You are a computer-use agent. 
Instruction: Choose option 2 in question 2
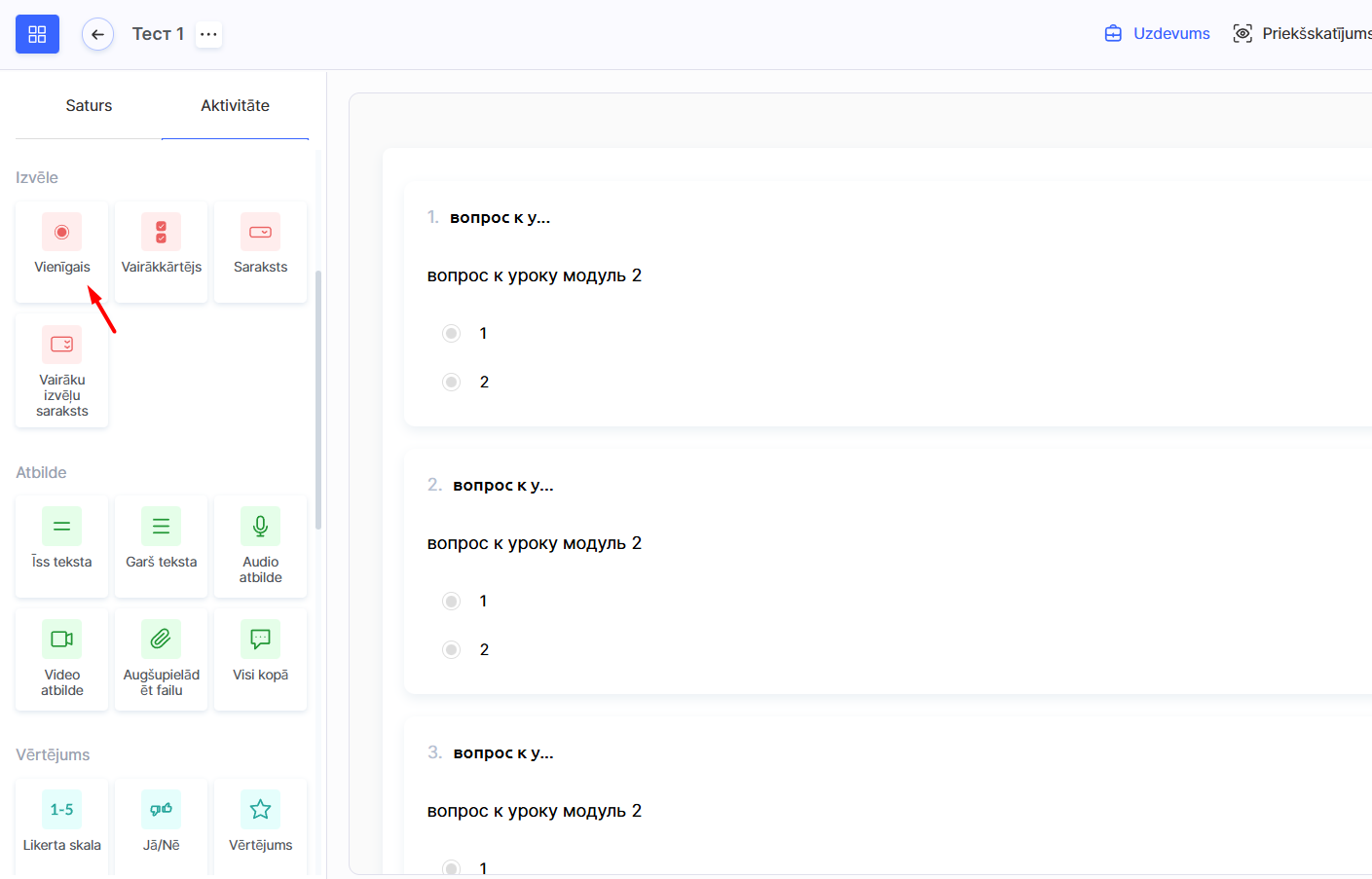click(x=451, y=650)
